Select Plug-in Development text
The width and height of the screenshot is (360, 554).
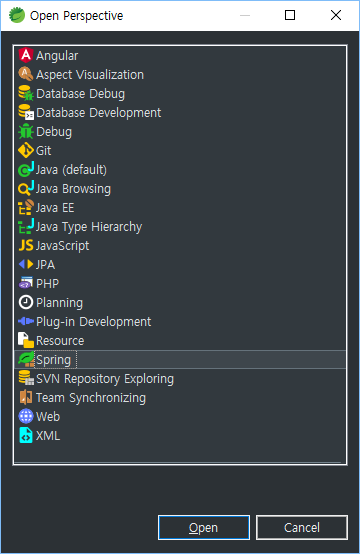[94, 322]
